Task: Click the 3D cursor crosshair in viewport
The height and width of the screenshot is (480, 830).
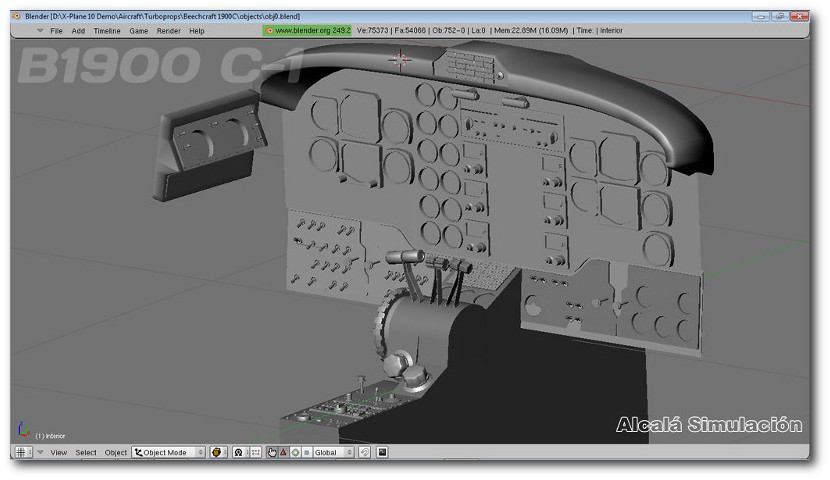Action: [401, 58]
